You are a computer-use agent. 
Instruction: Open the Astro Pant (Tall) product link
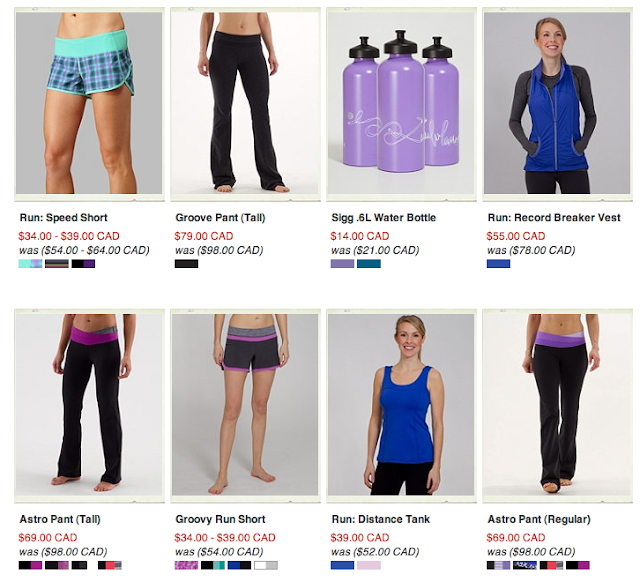(60, 519)
